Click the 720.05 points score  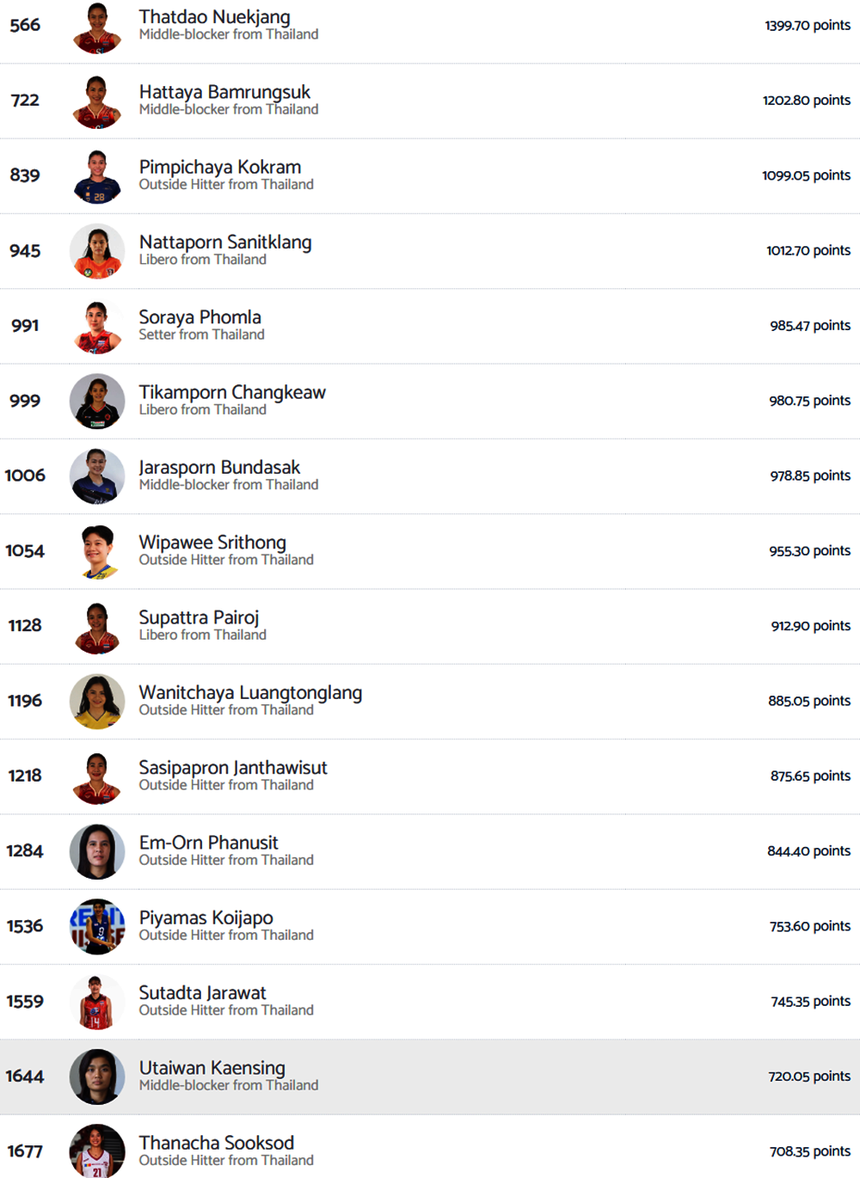[809, 1076]
